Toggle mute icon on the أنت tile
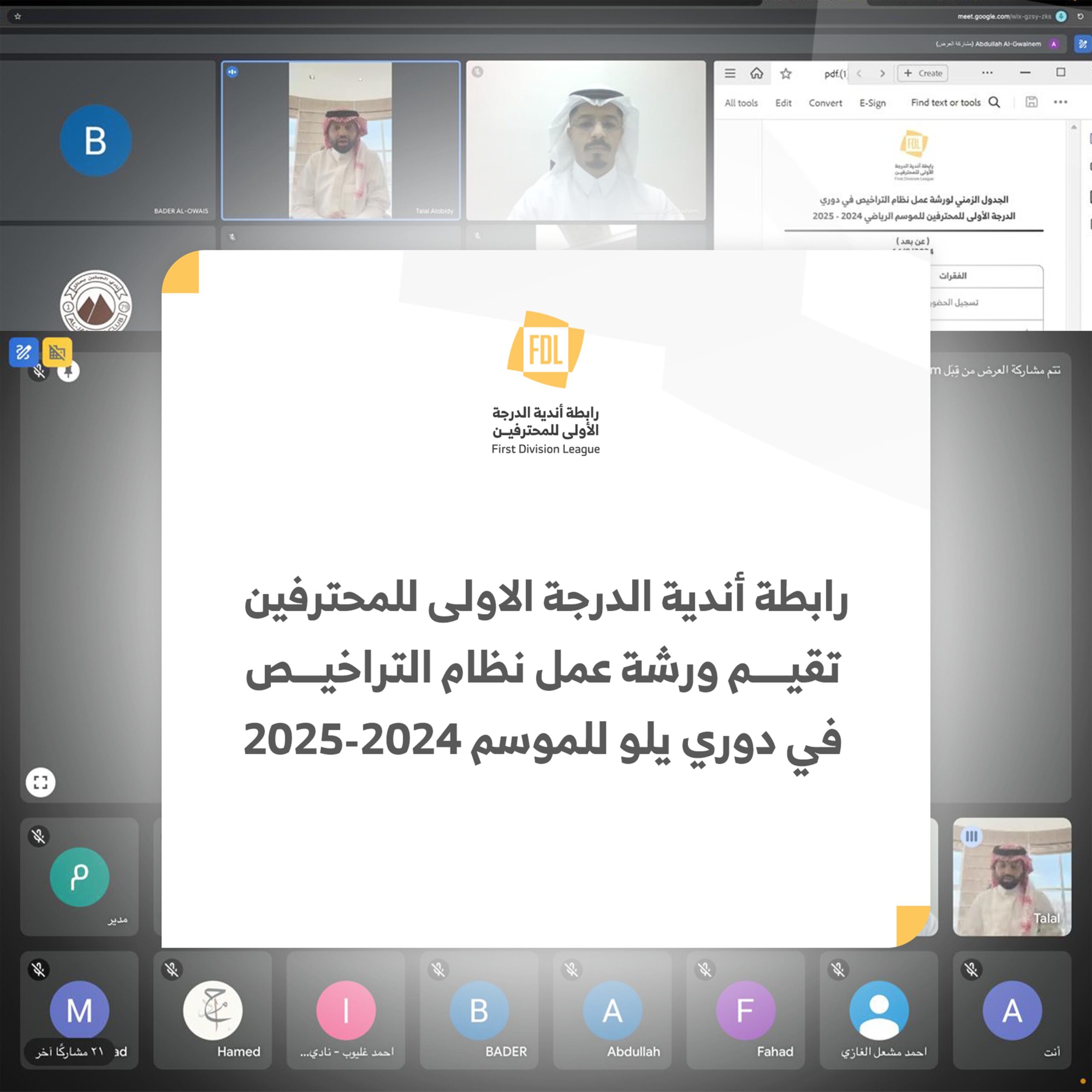Viewport: 1092px width, 1092px height. [x=972, y=970]
